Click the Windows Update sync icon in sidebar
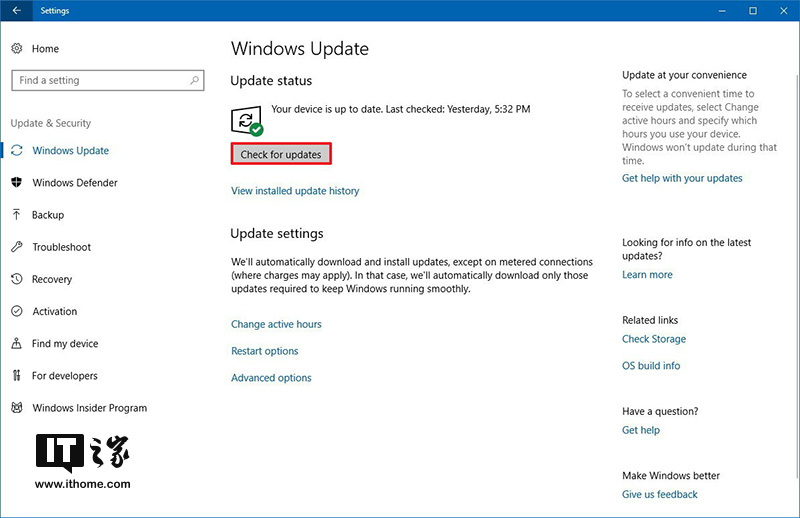This screenshot has height=518, width=800. [x=17, y=150]
